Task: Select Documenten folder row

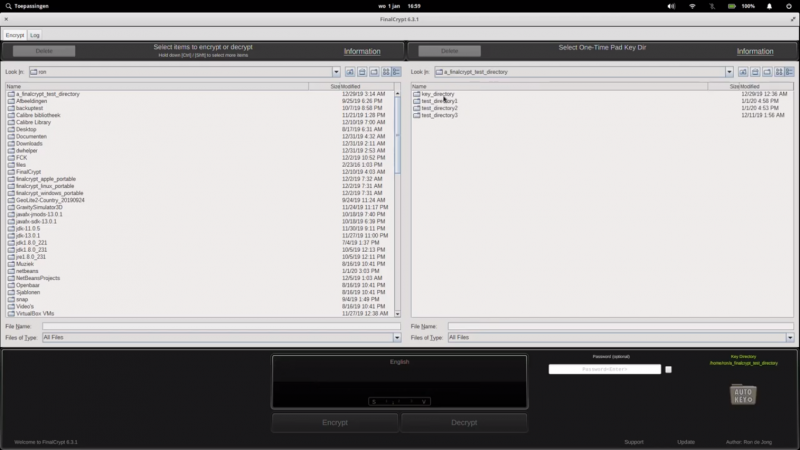Action: 31,137
